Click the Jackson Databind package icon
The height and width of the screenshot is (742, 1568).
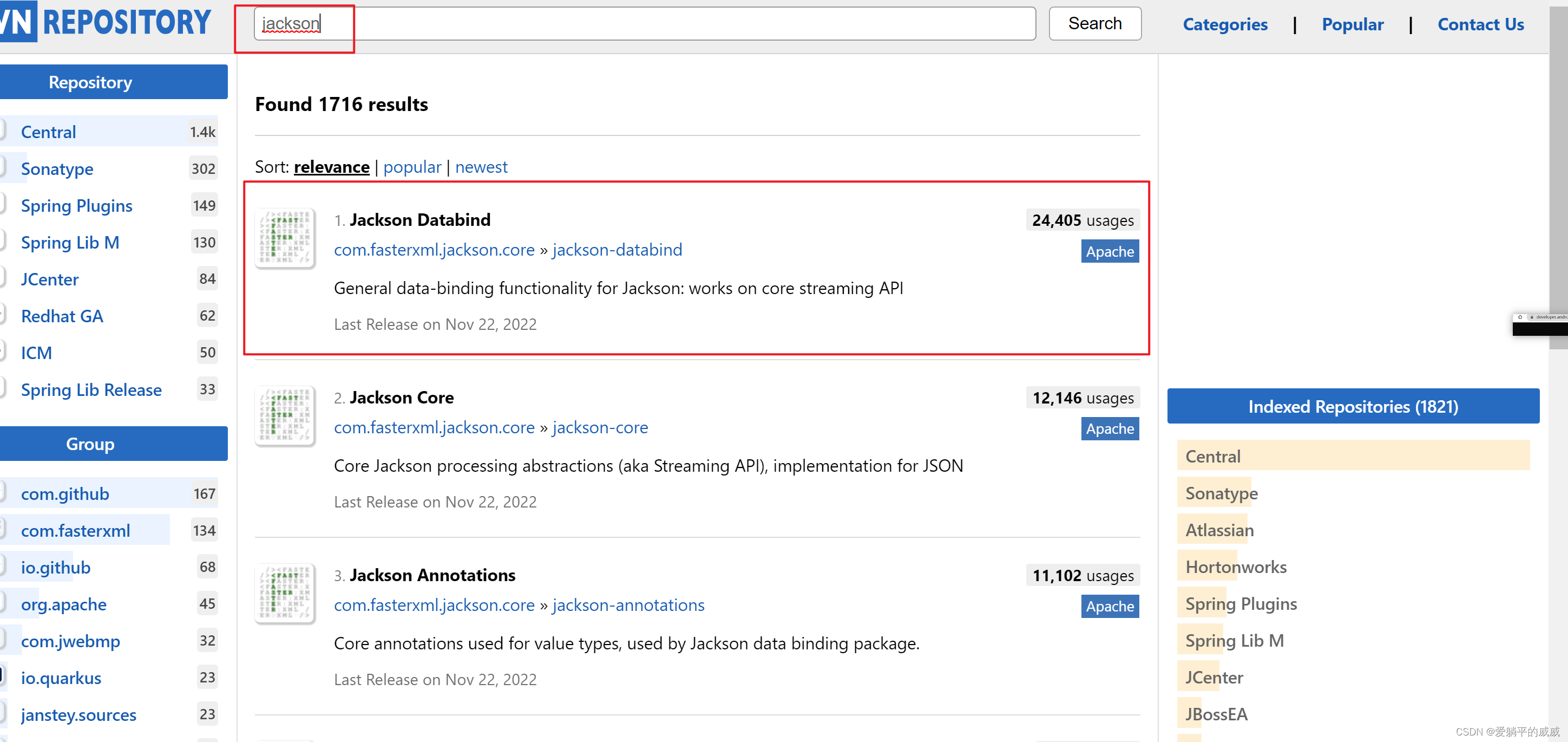[285, 239]
